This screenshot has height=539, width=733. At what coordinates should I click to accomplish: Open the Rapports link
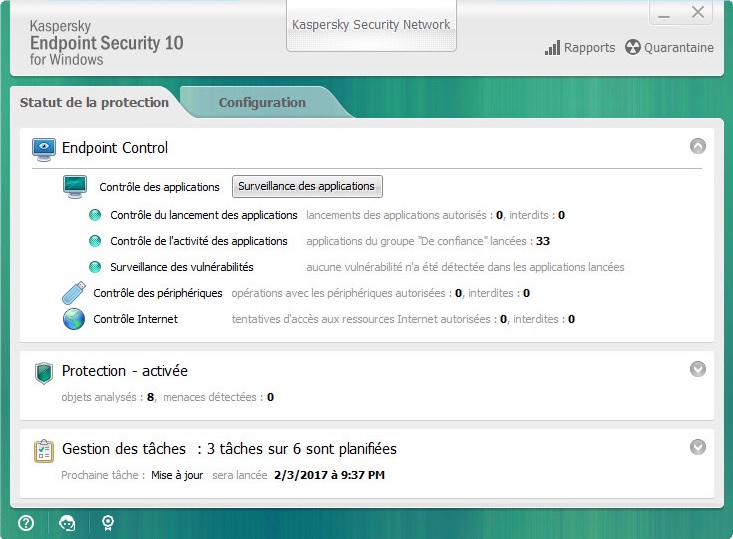pos(589,48)
